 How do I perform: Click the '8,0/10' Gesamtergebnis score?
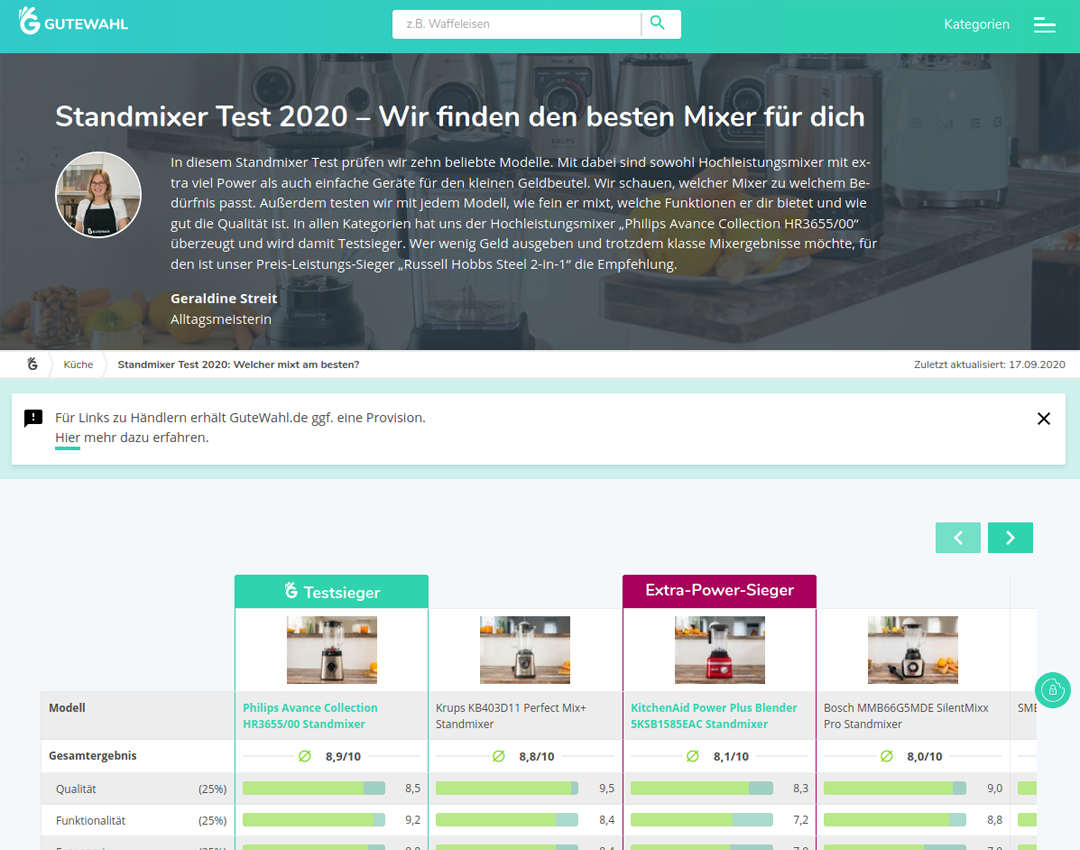[924, 756]
